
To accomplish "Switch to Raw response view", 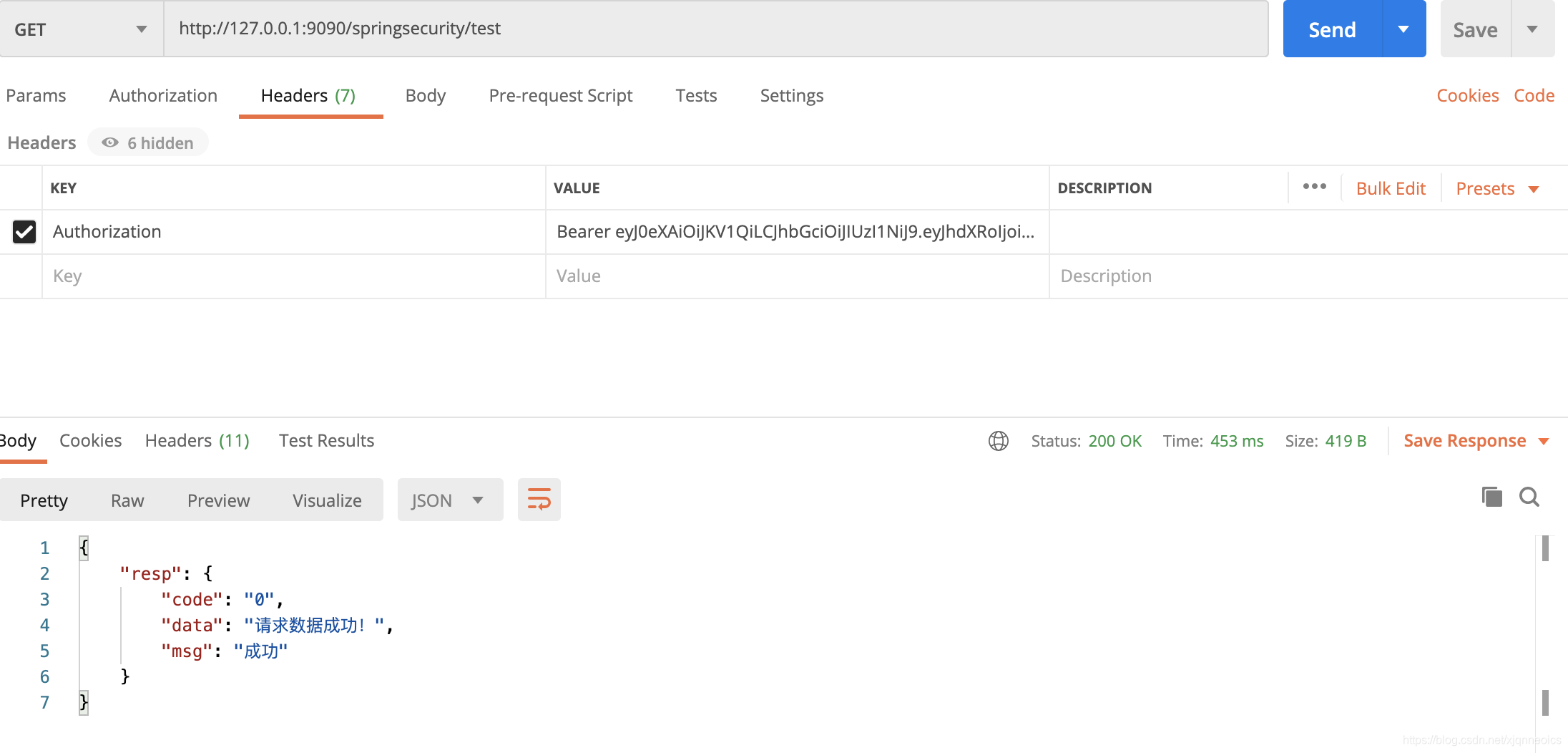I will click(x=127, y=500).
